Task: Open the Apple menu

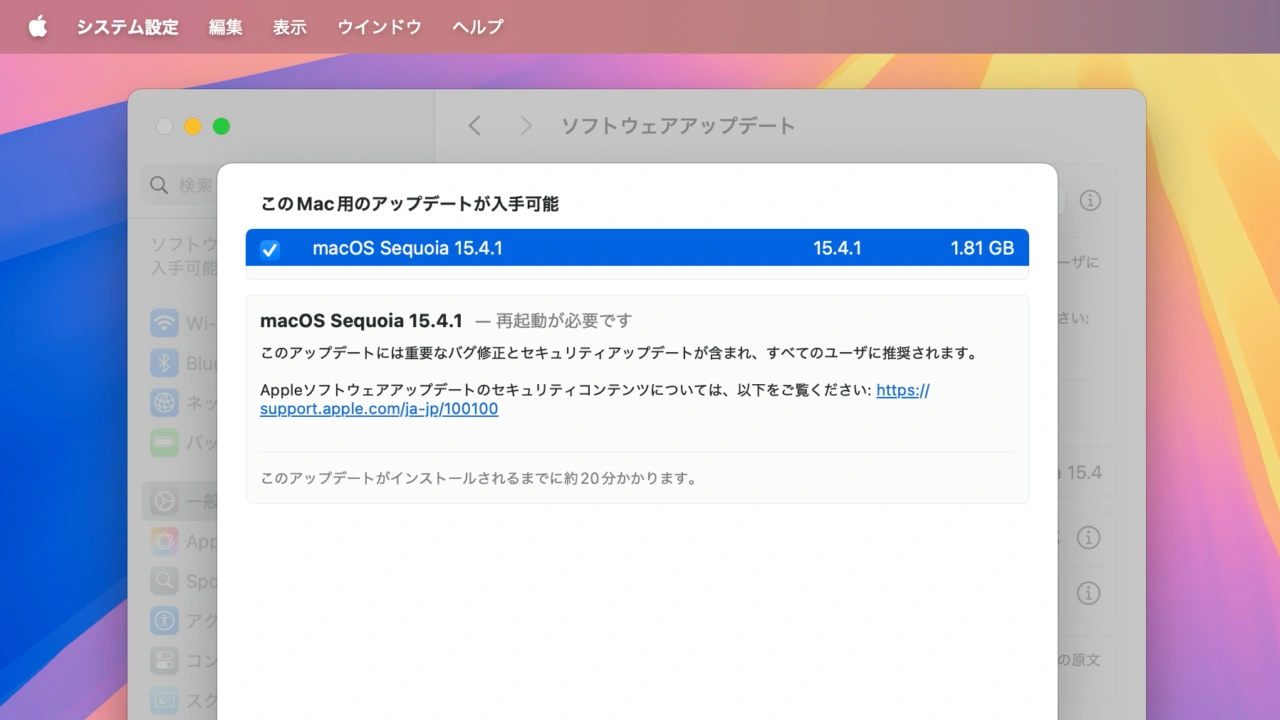Action: 38,27
